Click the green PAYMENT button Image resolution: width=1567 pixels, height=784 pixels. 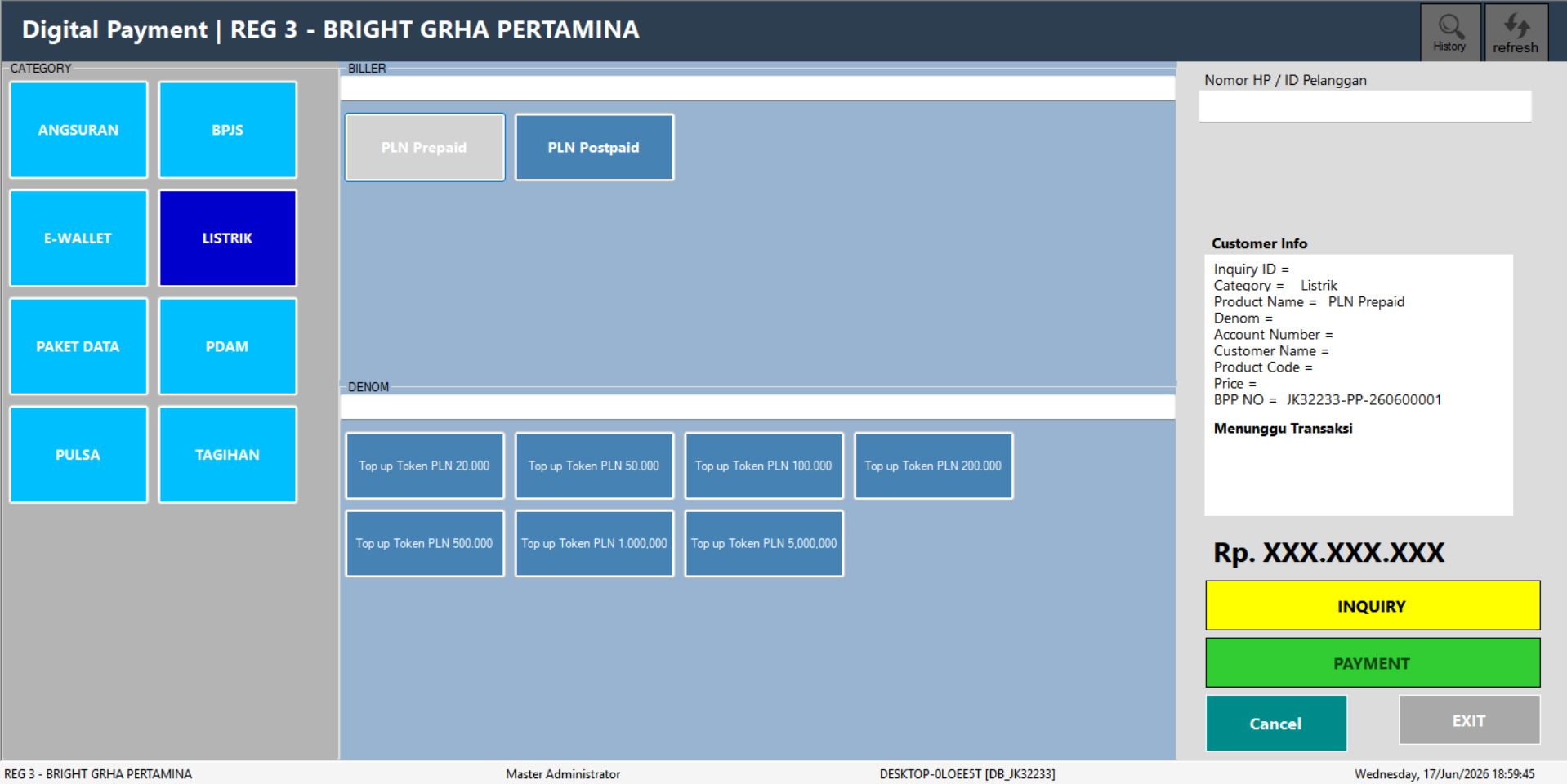(x=1373, y=663)
